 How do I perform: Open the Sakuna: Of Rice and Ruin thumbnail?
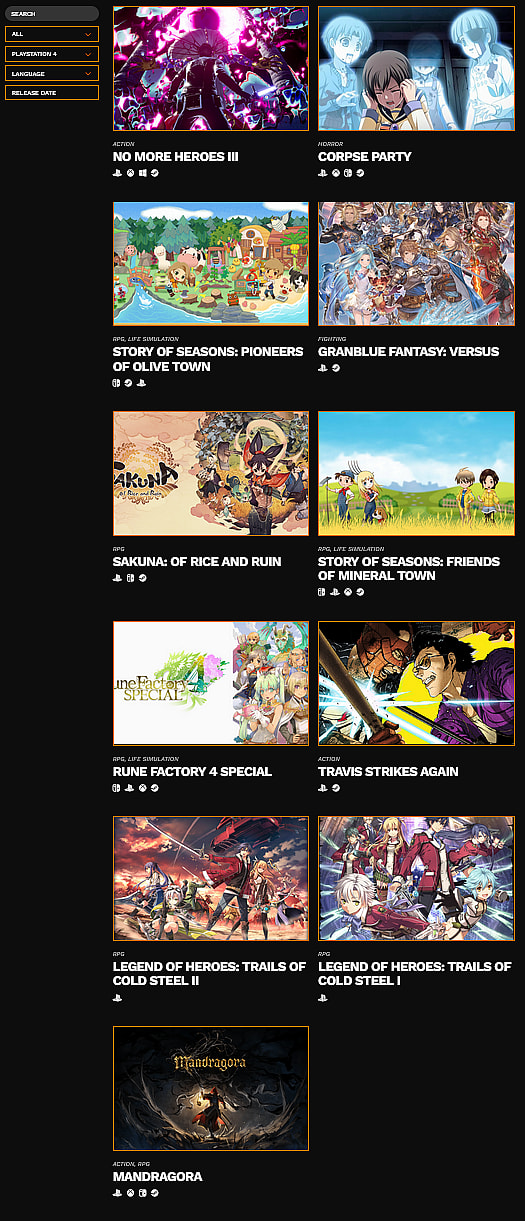(211, 473)
